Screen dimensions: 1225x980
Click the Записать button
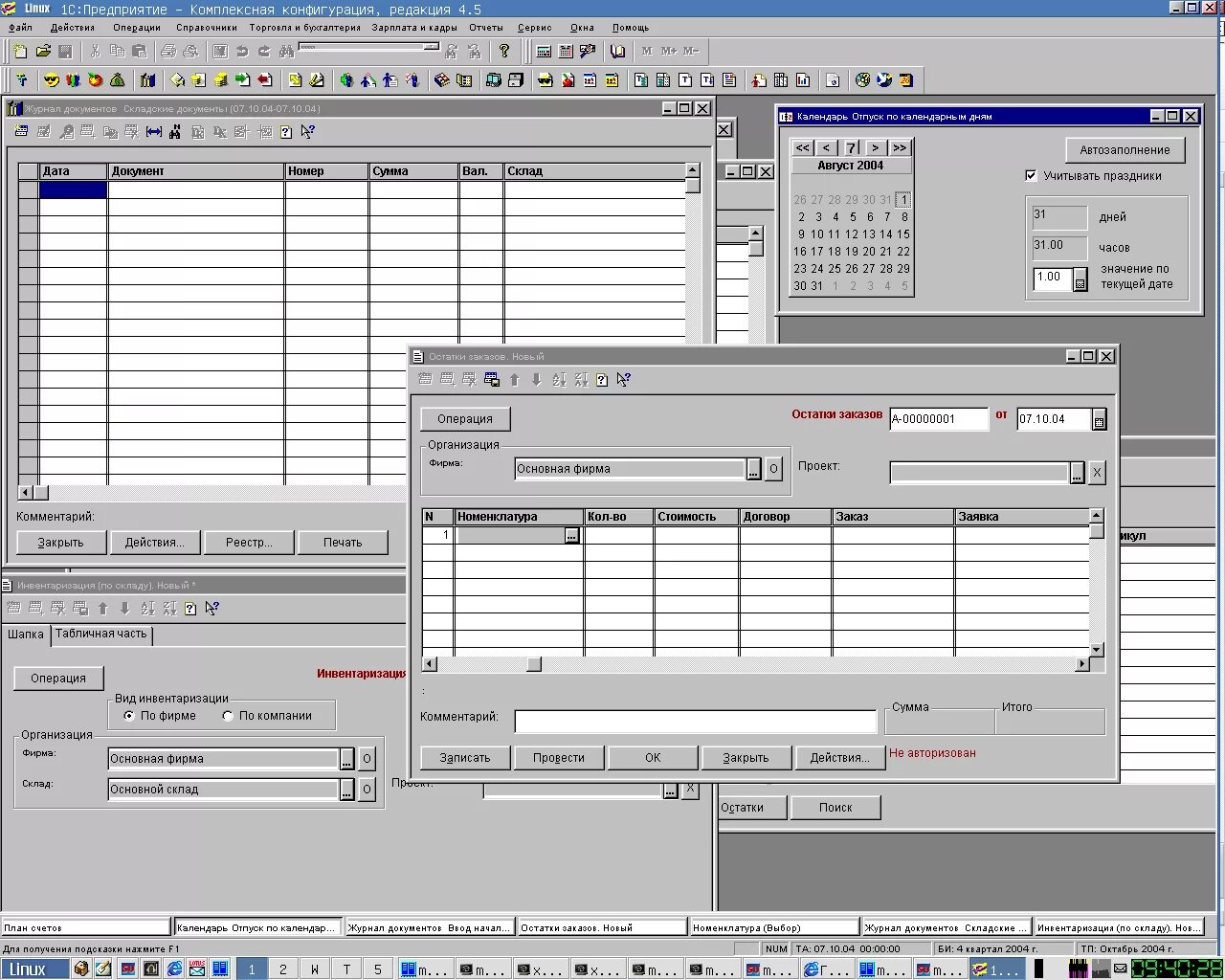465,758
